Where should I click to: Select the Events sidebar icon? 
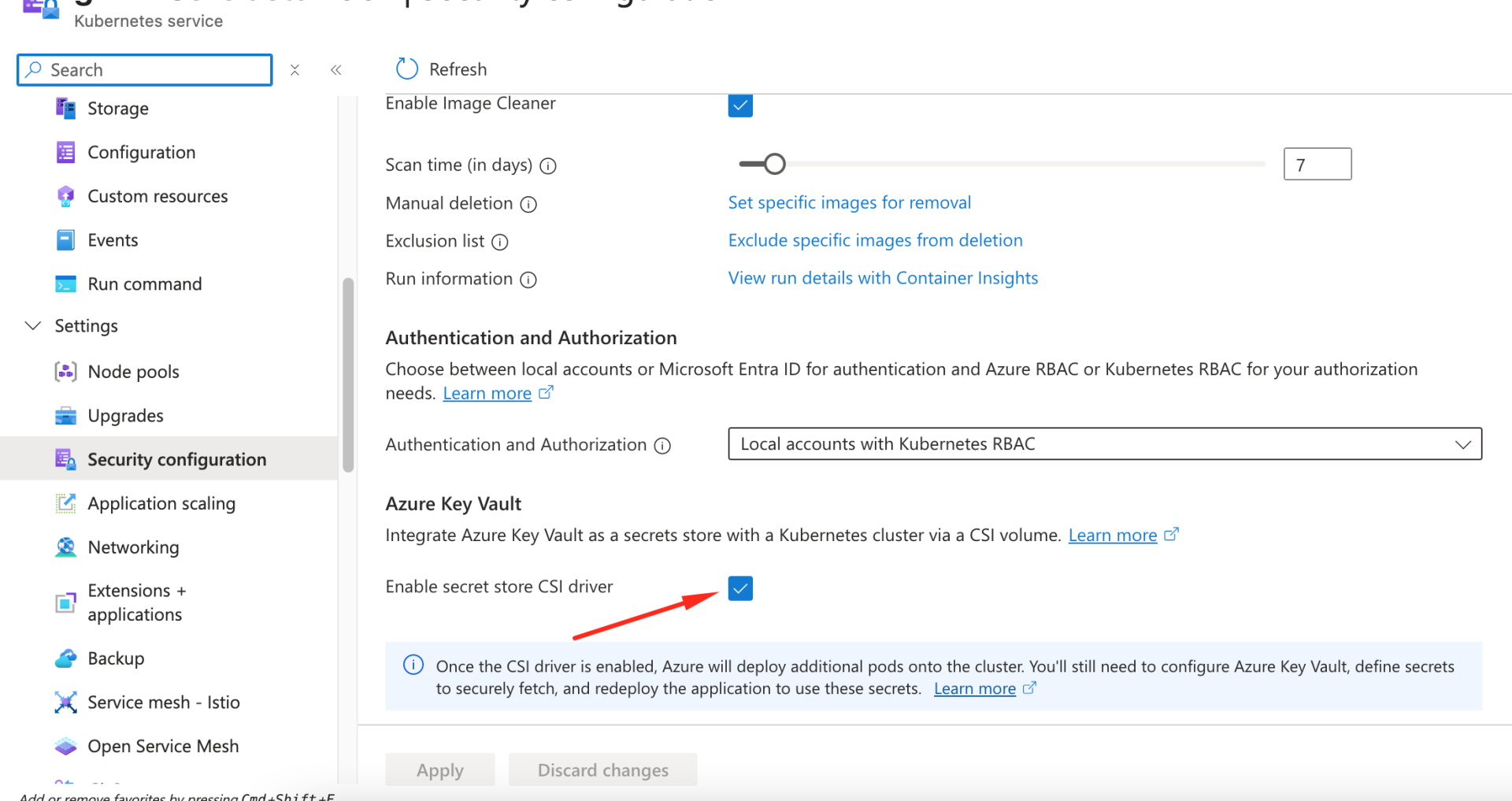66,239
